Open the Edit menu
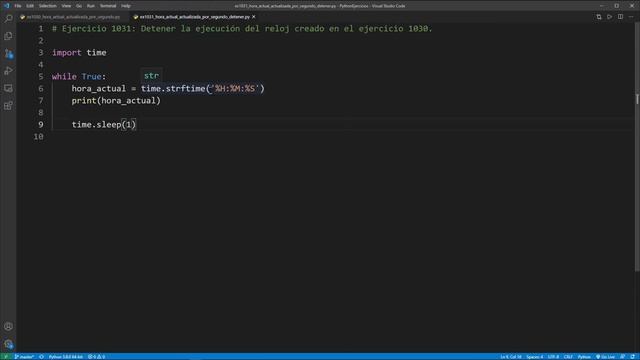The image size is (640, 360). (x=30, y=6)
